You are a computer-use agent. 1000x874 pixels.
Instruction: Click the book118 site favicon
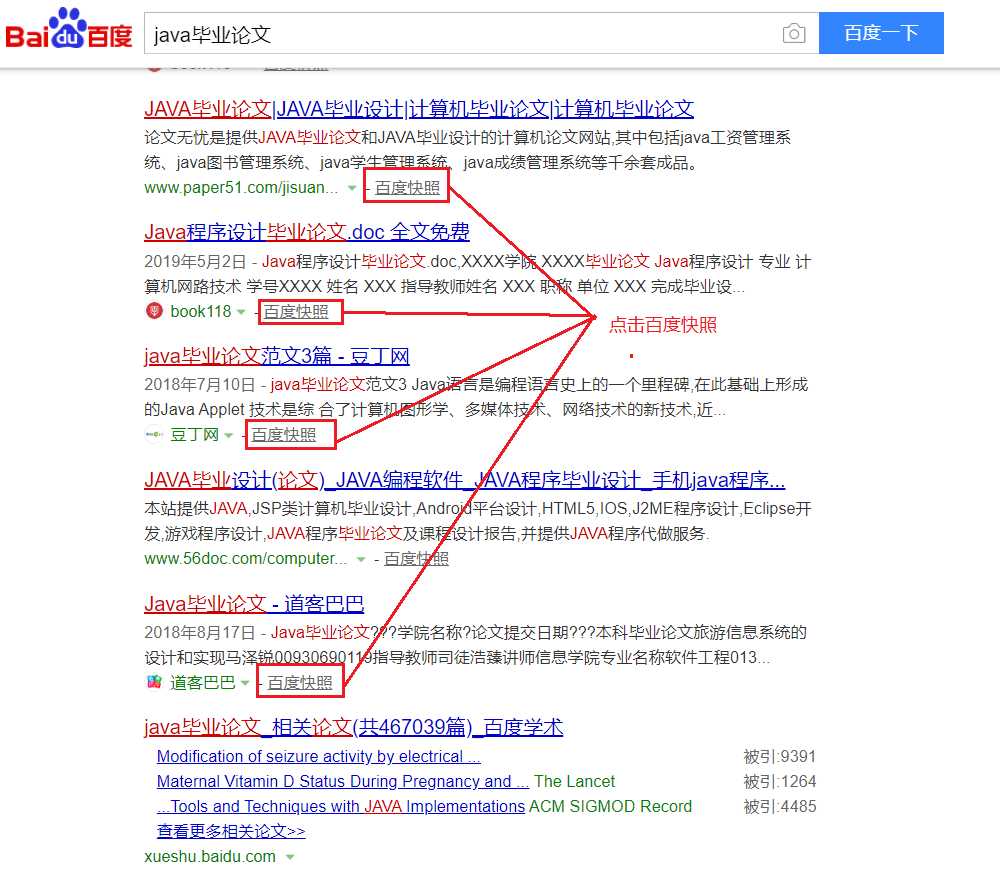click(x=154, y=311)
